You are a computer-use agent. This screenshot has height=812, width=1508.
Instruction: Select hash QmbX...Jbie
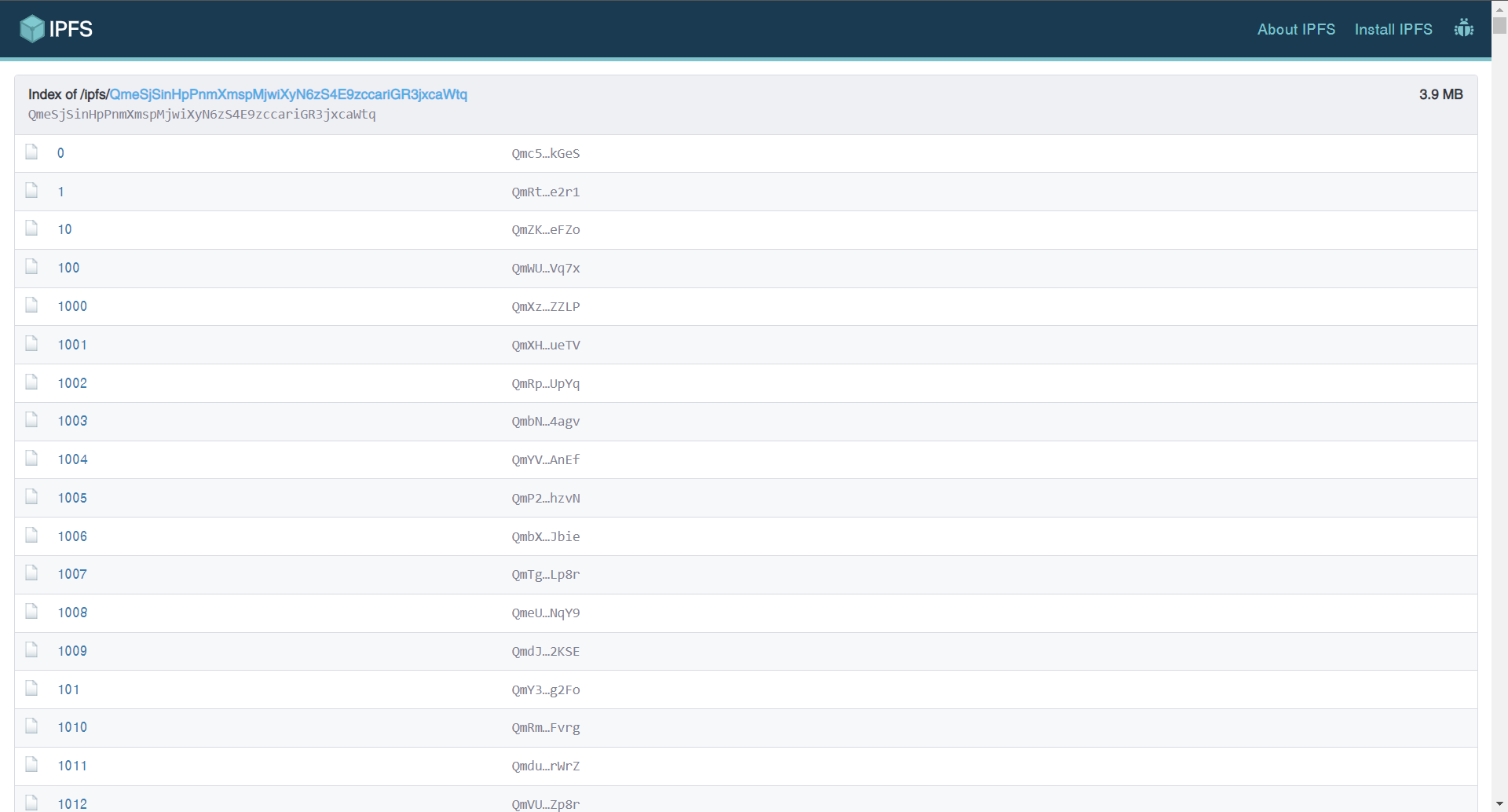click(546, 536)
